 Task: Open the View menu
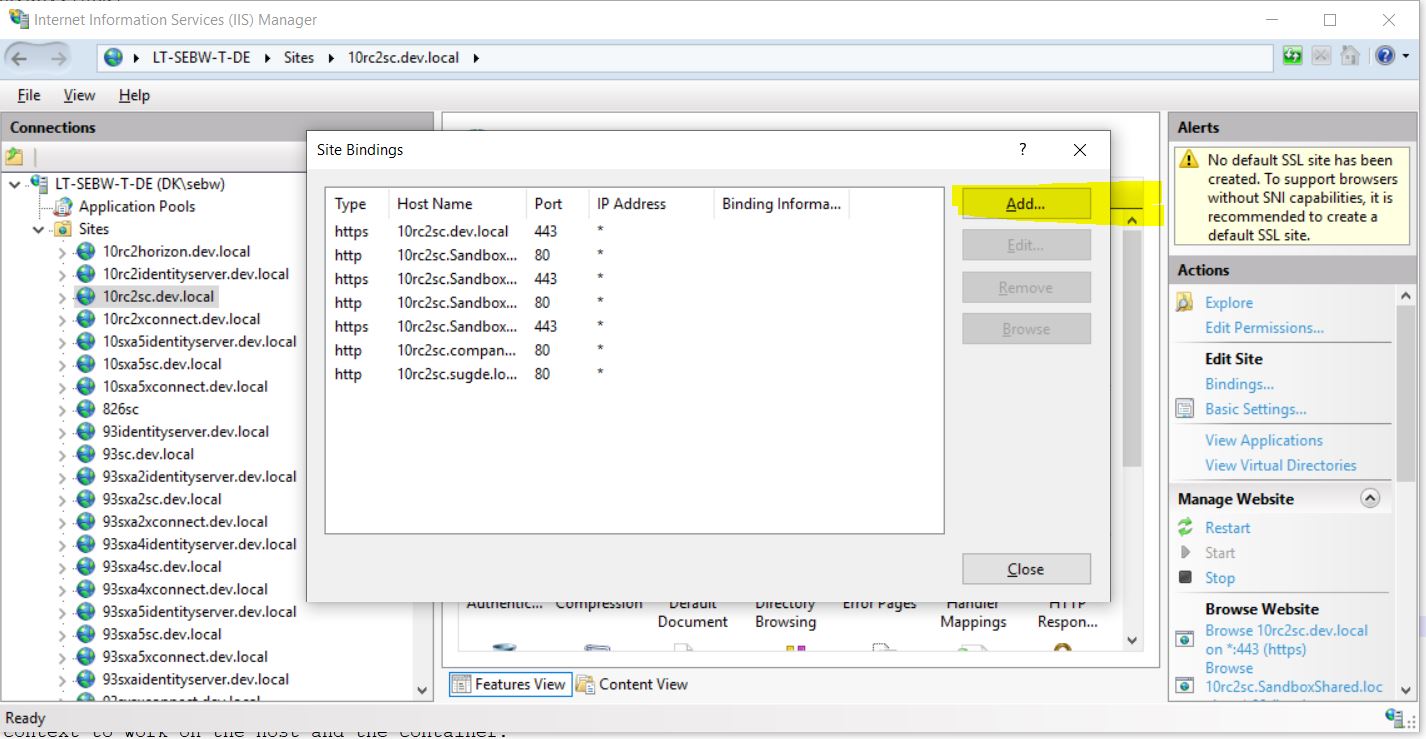tap(79, 95)
